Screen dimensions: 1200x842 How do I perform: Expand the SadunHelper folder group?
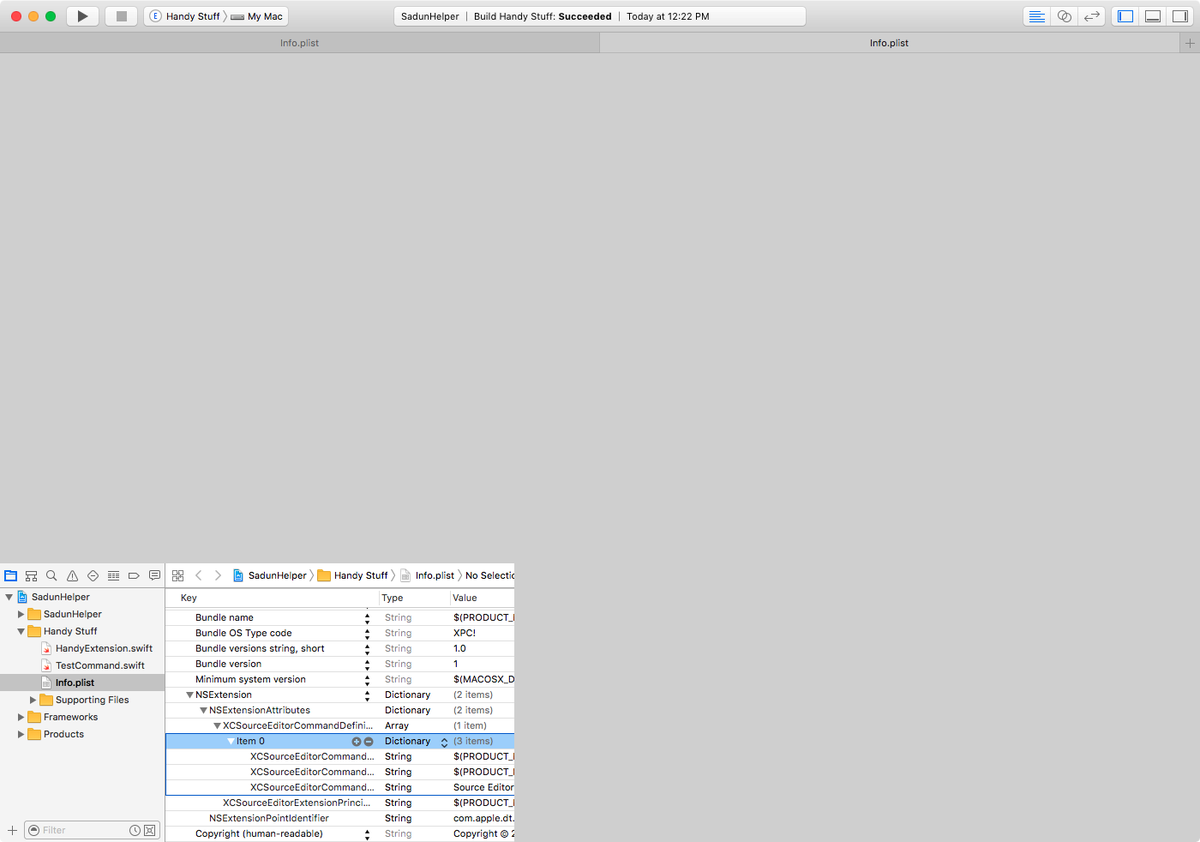point(21,614)
